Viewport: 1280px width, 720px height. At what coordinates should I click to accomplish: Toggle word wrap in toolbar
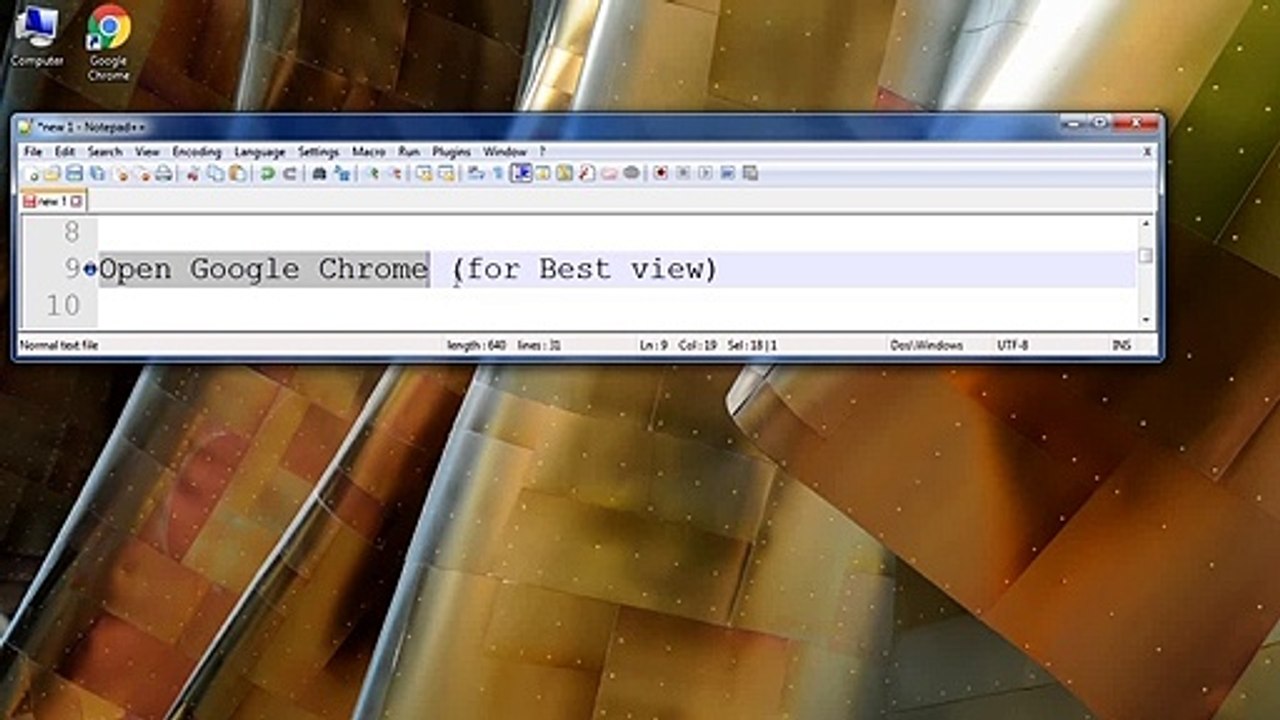[x=475, y=173]
